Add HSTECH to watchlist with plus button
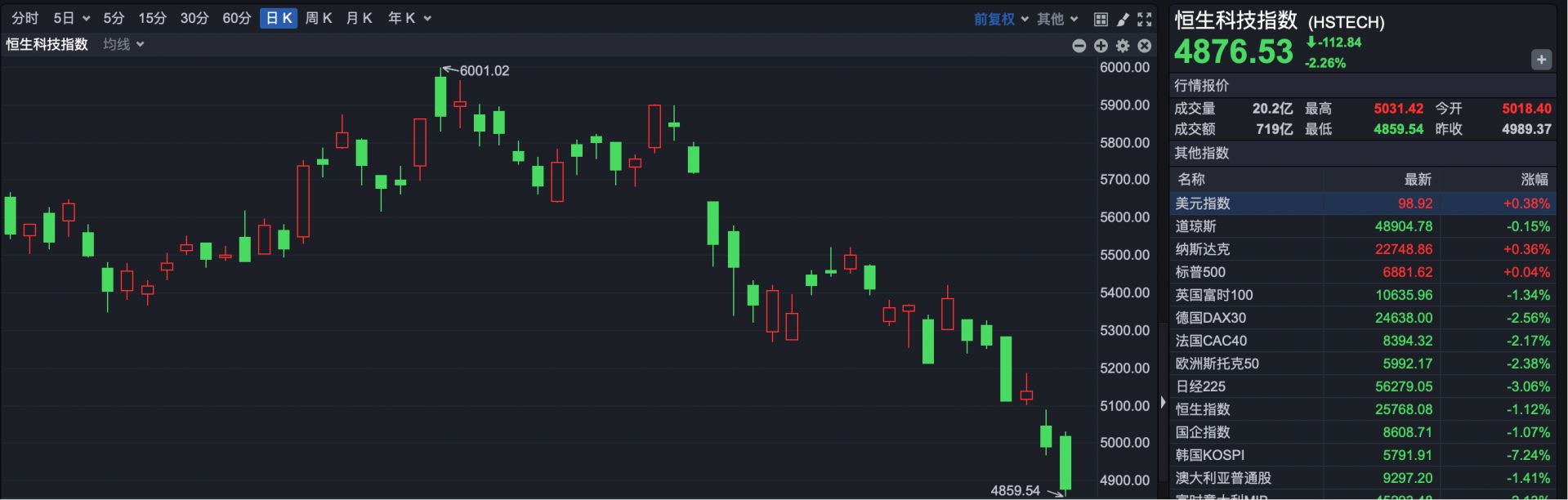Screen dimensions: 1568x500 click(x=1541, y=60)
